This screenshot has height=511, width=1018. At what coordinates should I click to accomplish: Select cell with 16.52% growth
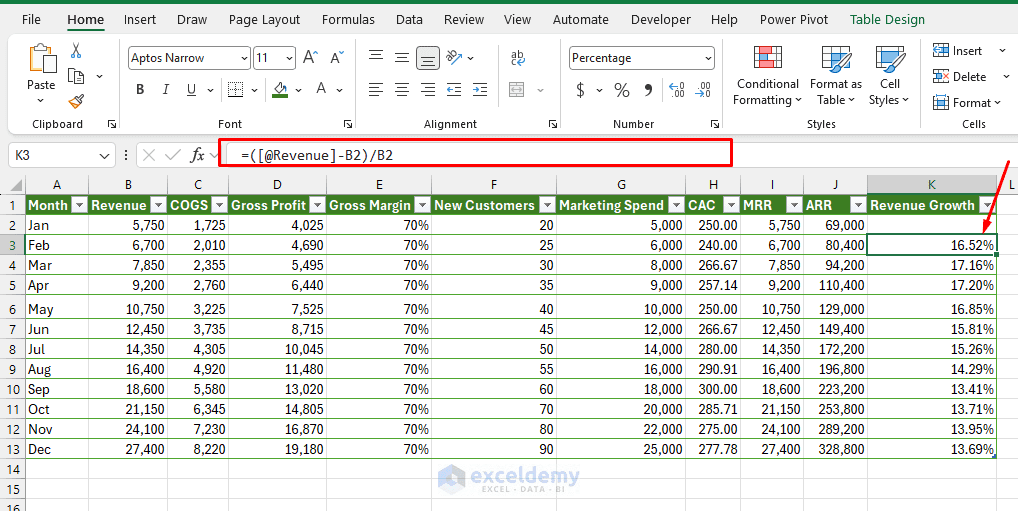coord(932,245)
